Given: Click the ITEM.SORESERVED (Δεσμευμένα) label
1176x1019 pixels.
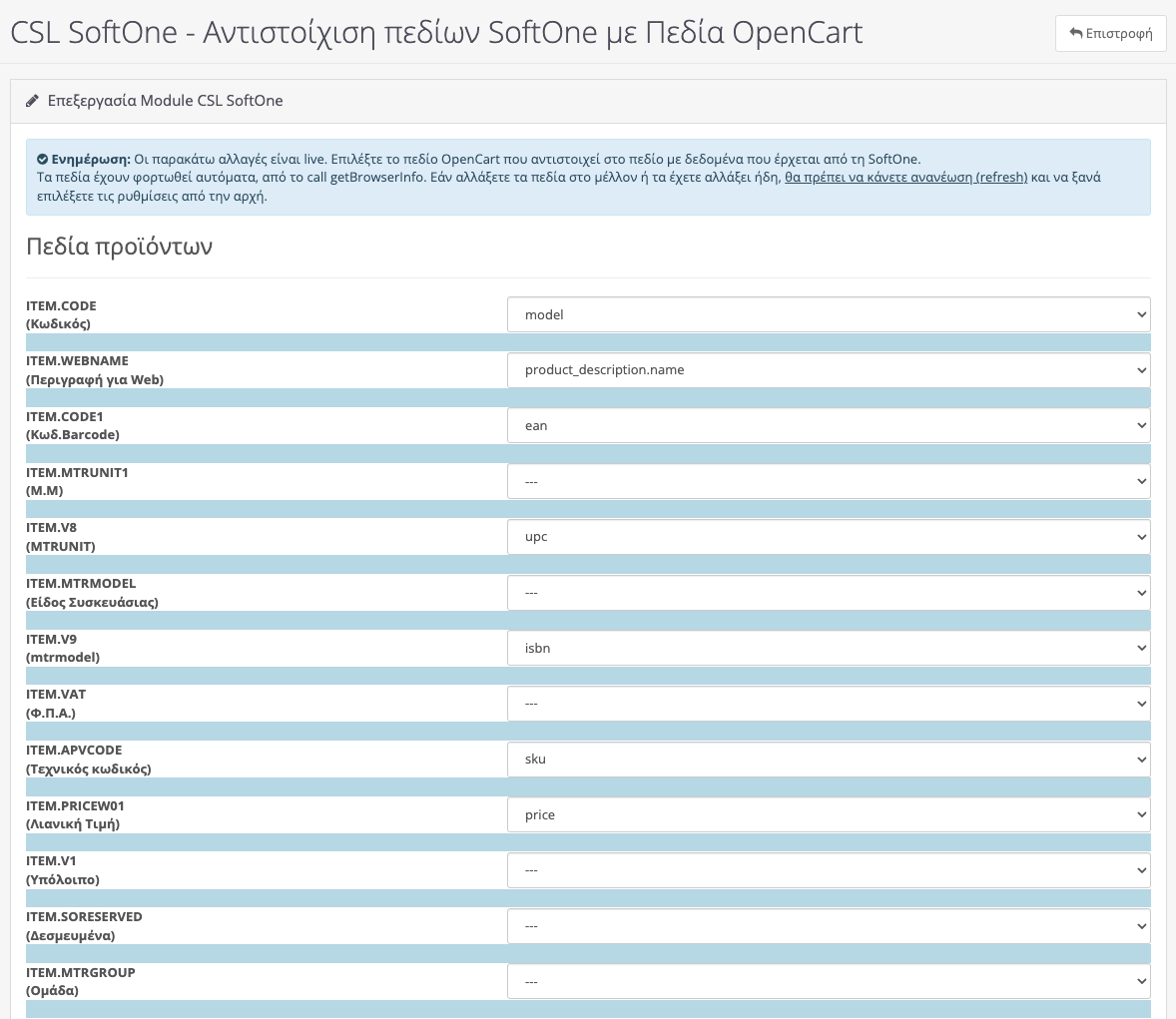Looking at the screenshot, I should [84, 926].
